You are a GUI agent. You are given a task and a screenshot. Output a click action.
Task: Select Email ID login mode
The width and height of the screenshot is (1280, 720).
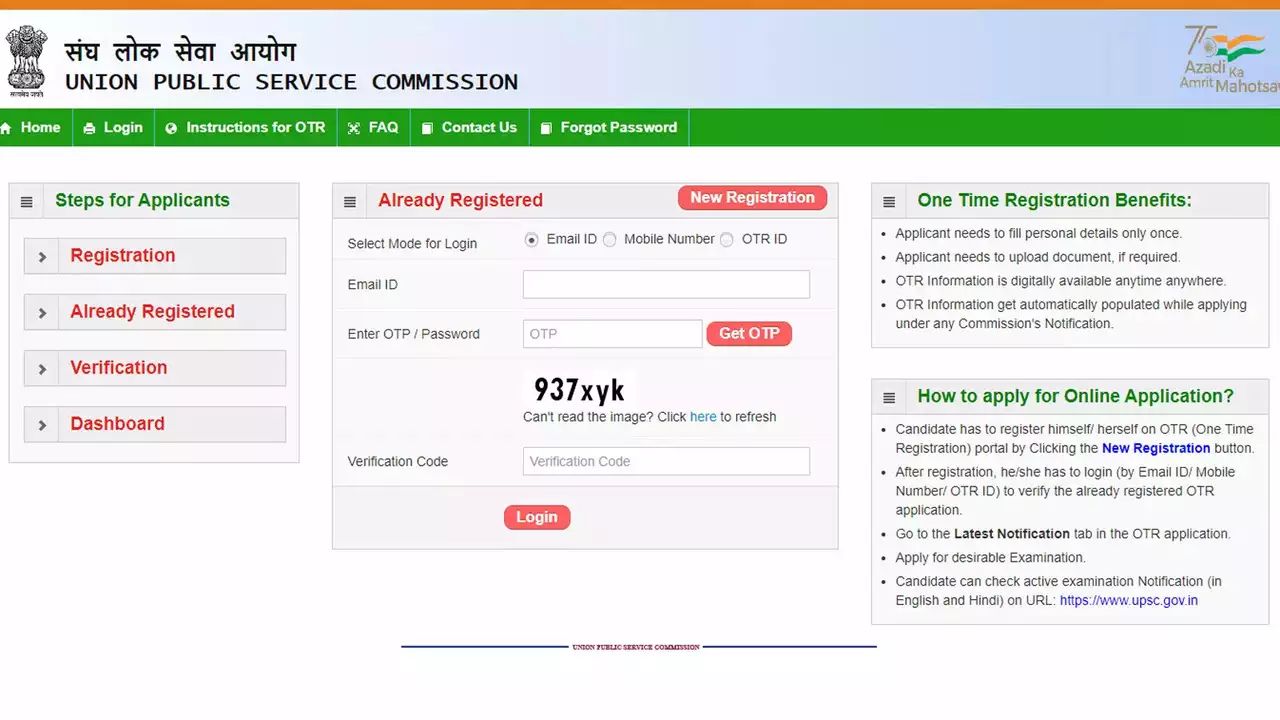pyautogui.click(x=531, y=240)
